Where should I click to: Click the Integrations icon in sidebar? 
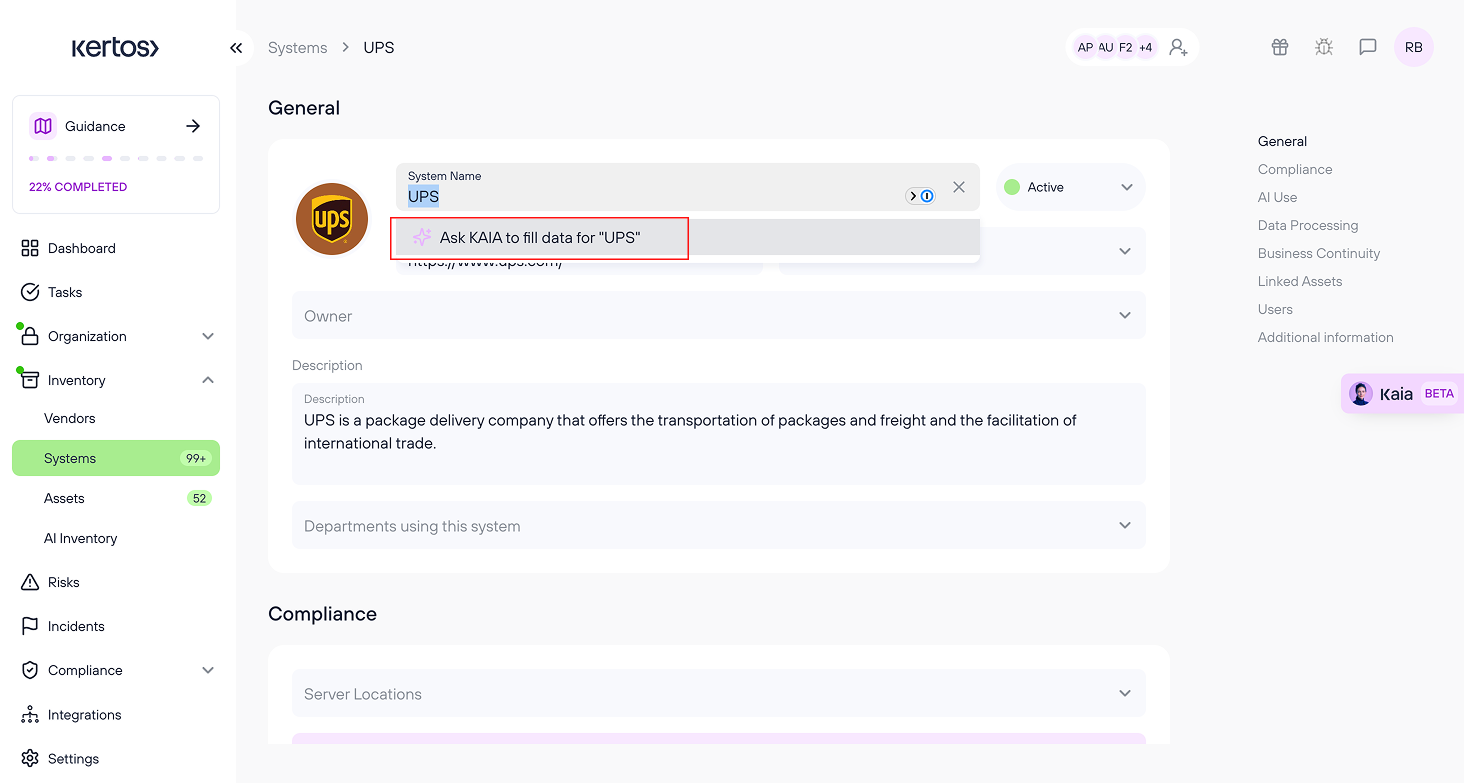click(x=30, y=714)
